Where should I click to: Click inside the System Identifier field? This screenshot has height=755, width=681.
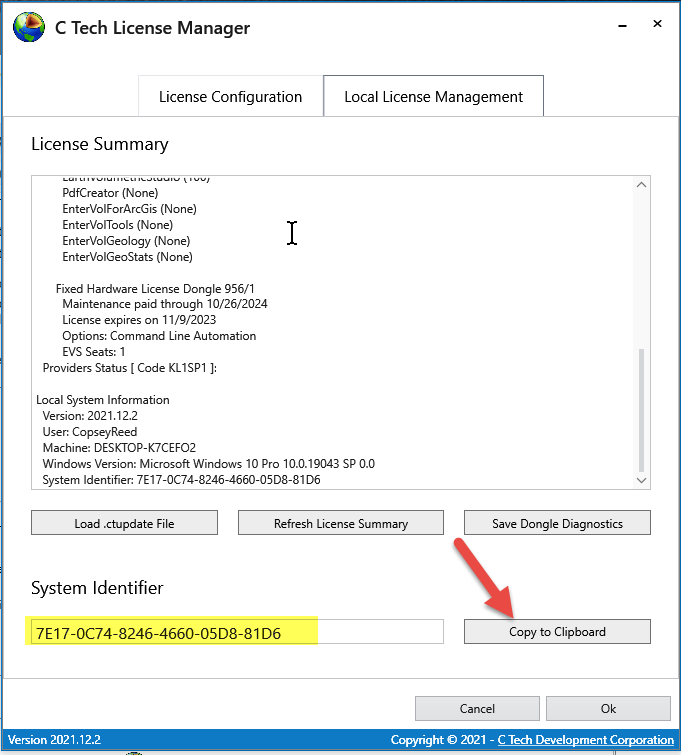pyautogui.click(x=237, y=632)
